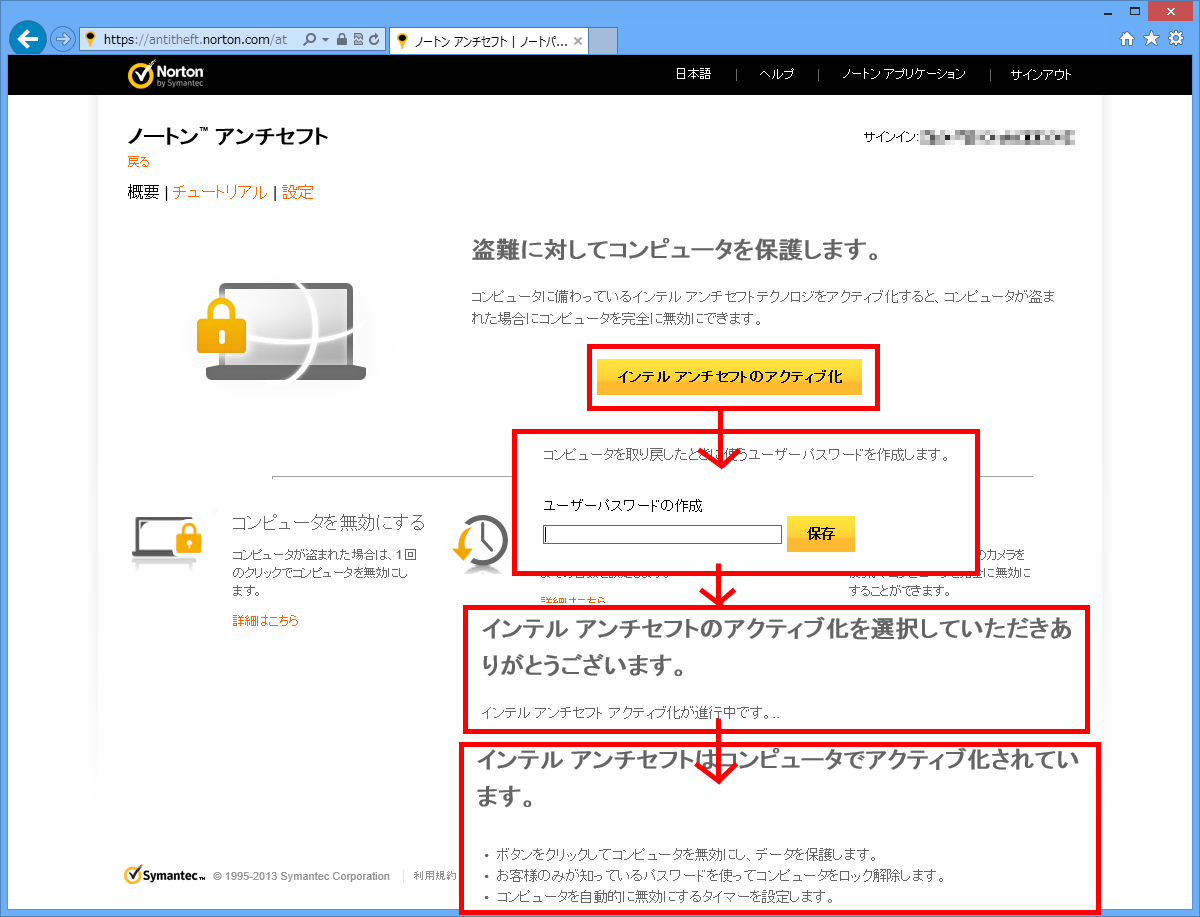Screen dimensions: 1200x917
Task: Click the © 1995-2013 Symantec Corporation text
Action: [x=301, y=876]
